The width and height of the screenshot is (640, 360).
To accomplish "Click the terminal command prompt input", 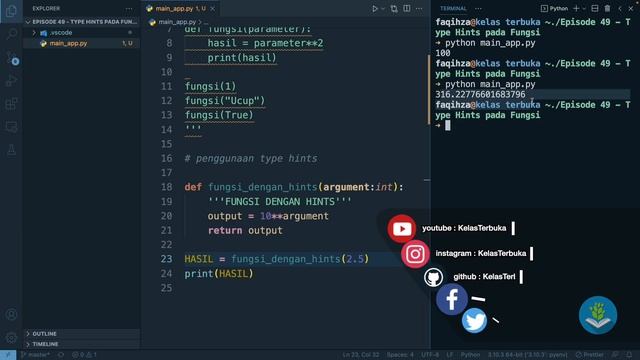I will (x=448, y=126).
